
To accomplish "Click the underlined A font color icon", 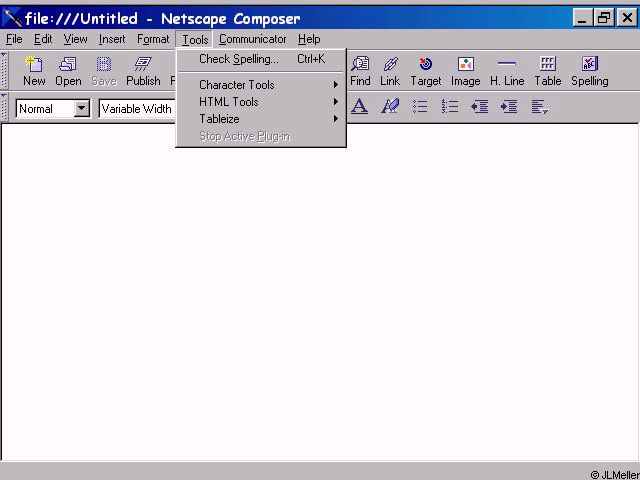I will pos(360,107).
